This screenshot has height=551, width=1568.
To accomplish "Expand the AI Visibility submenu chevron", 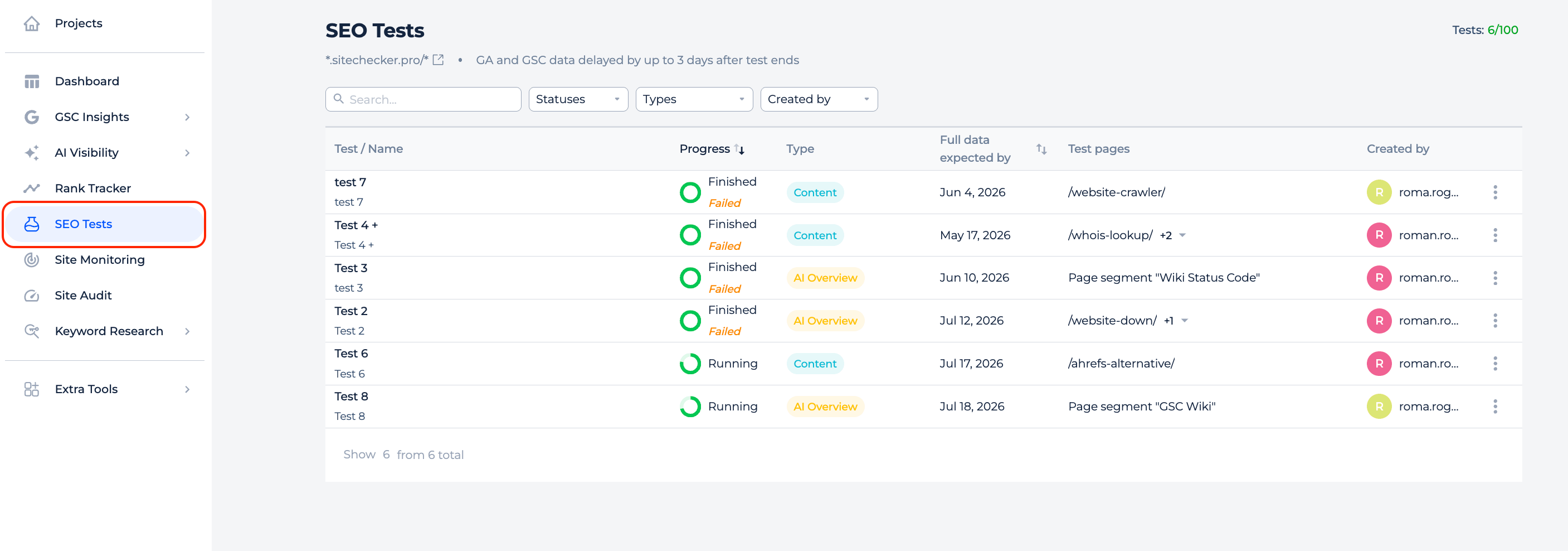I will (187, 153).
